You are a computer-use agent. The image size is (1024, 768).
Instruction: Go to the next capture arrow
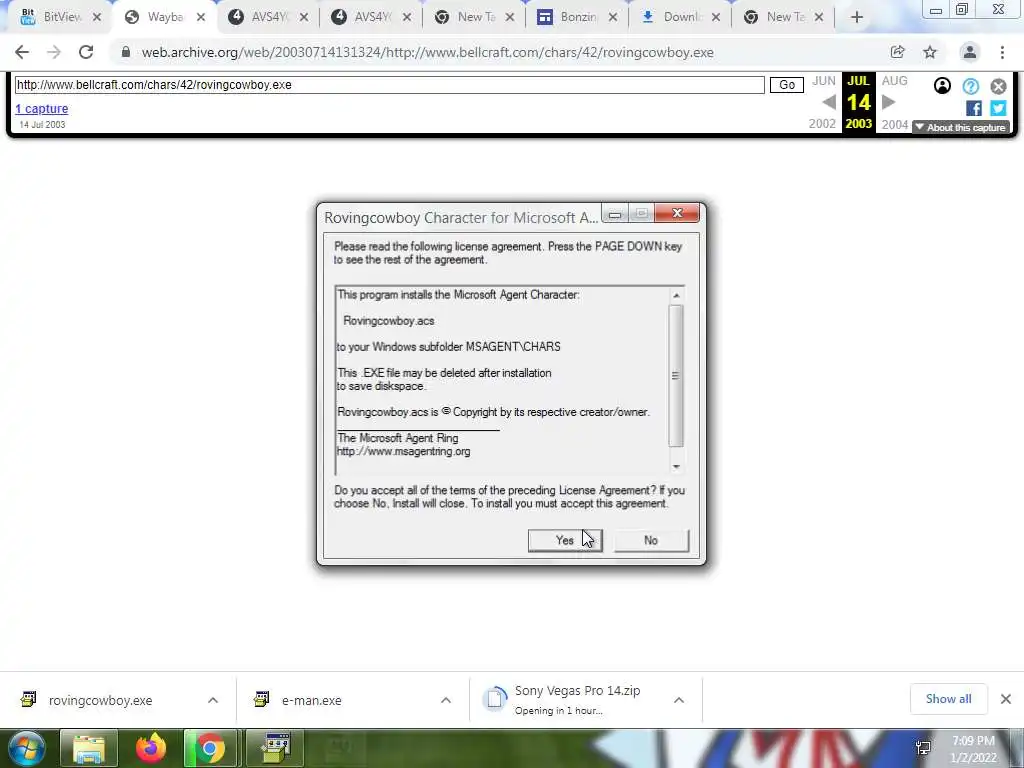pos(888,102)
